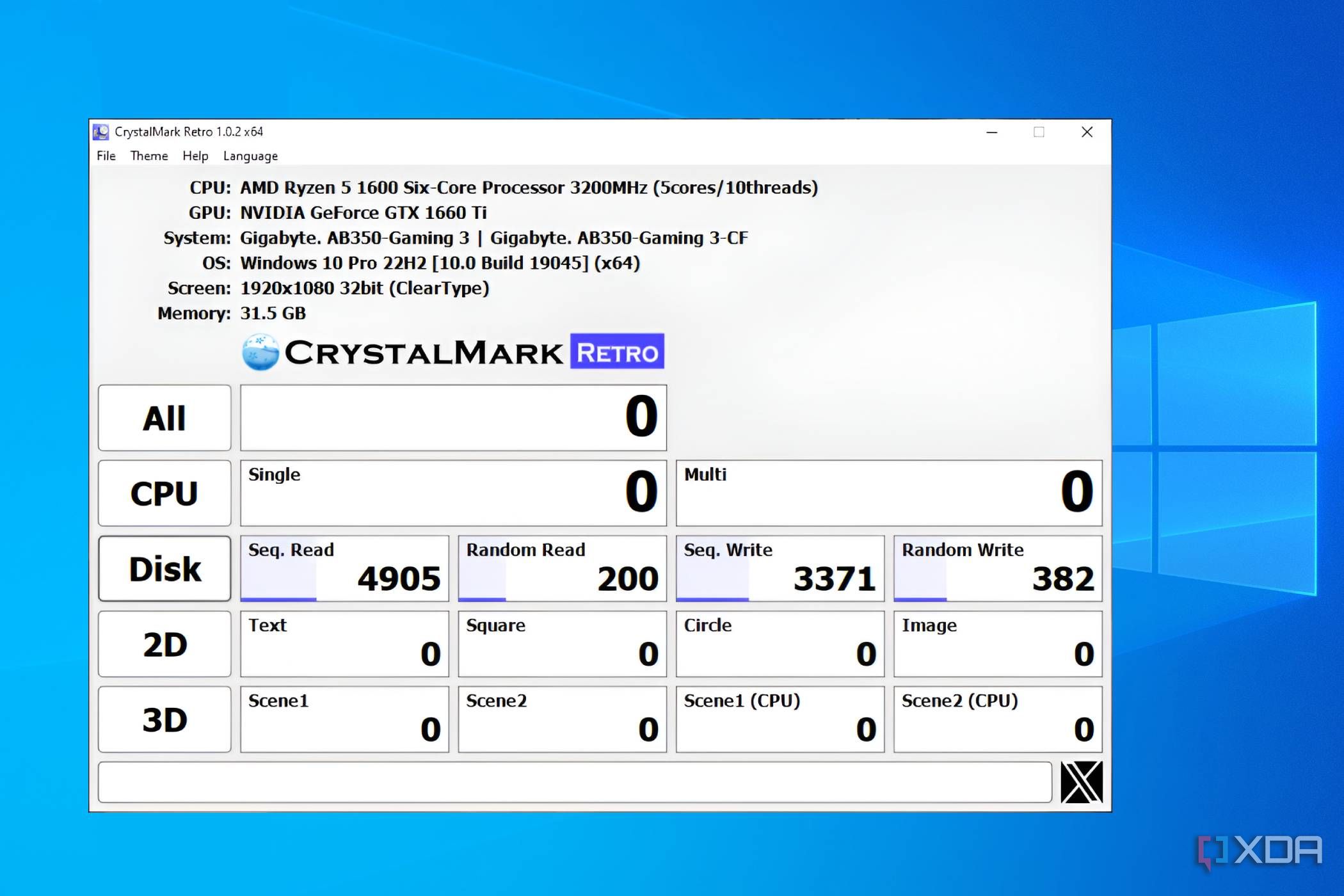Open the Help menu

pyautogui.click(x=195, y=156)
